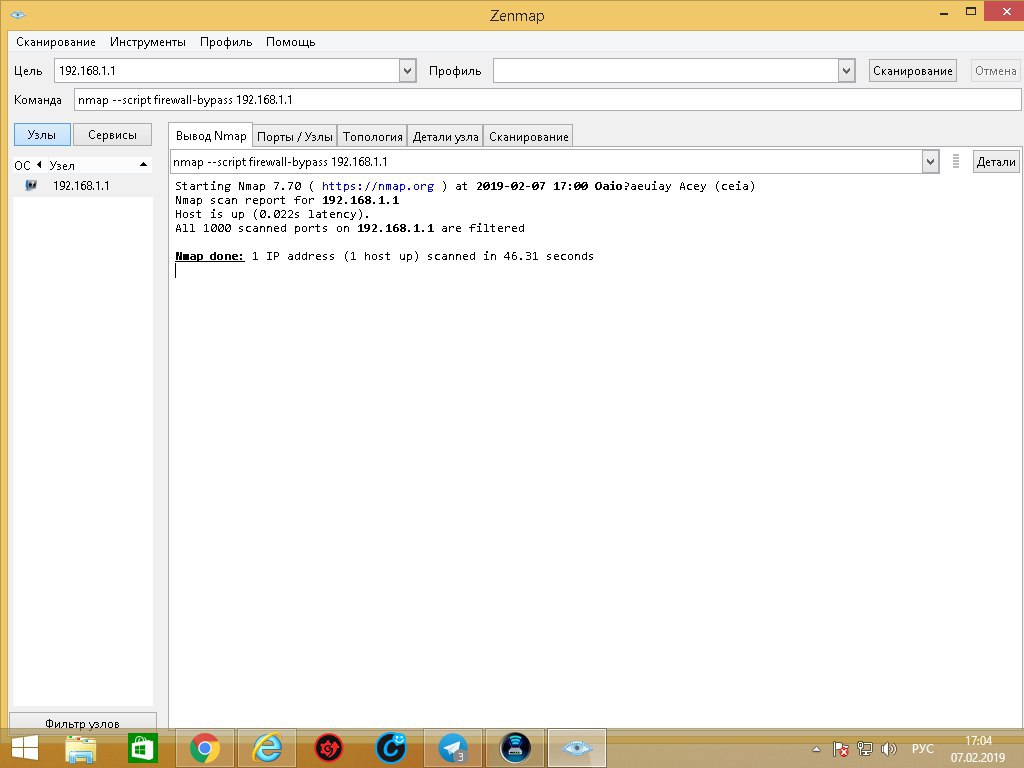Expand the Профиль dropdown arrow
This screenshot has height=768, width=1024.
click(x=846, y=71)
